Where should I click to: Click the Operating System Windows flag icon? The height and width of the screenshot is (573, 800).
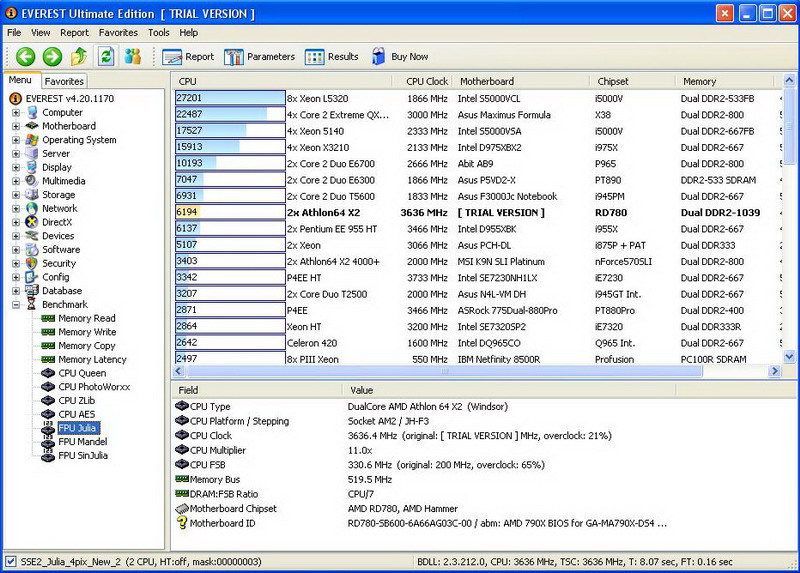click(x=32, y=140)
